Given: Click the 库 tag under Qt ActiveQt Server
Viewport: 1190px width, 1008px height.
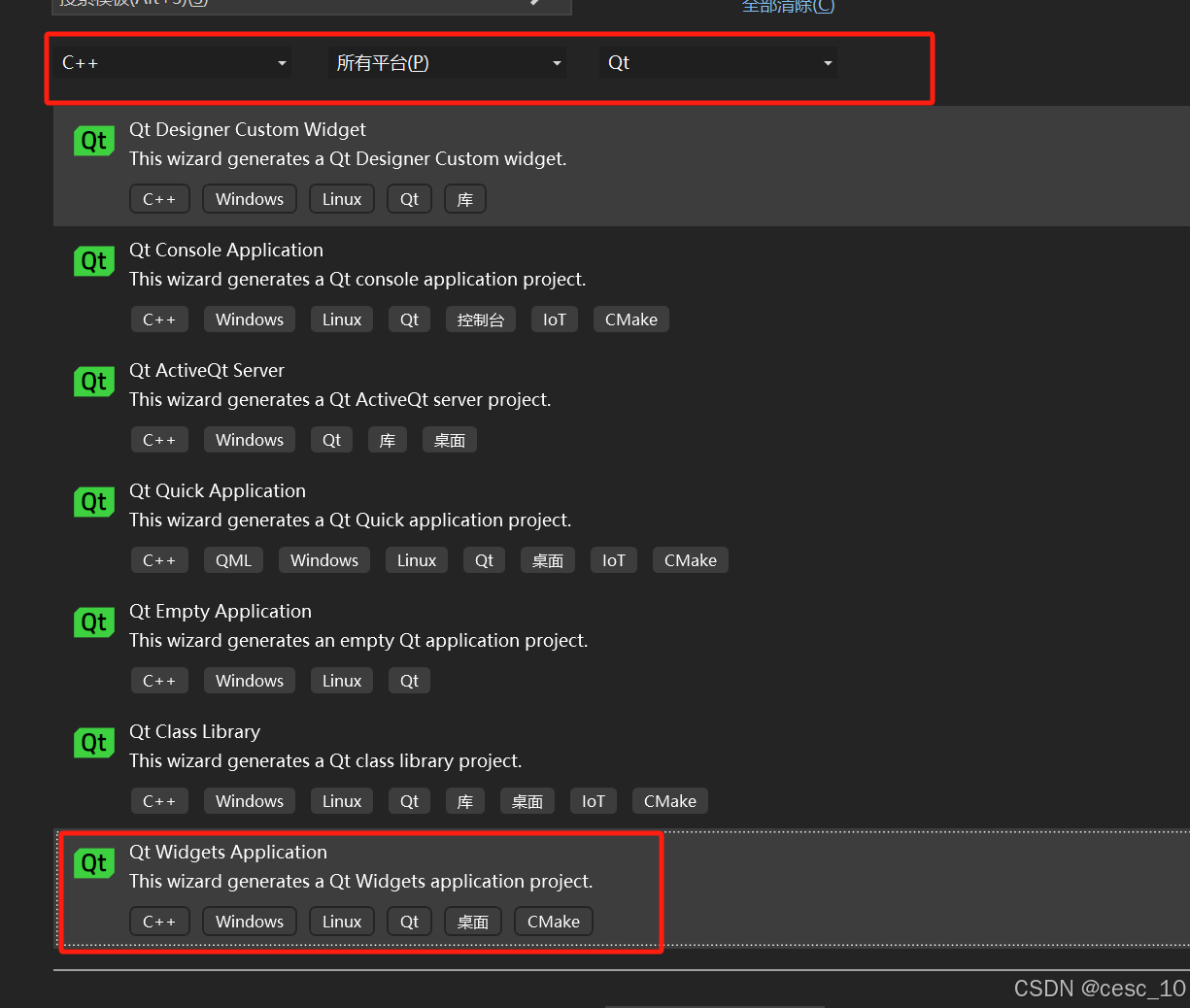Looking at the screenshot, I should 388,440.
